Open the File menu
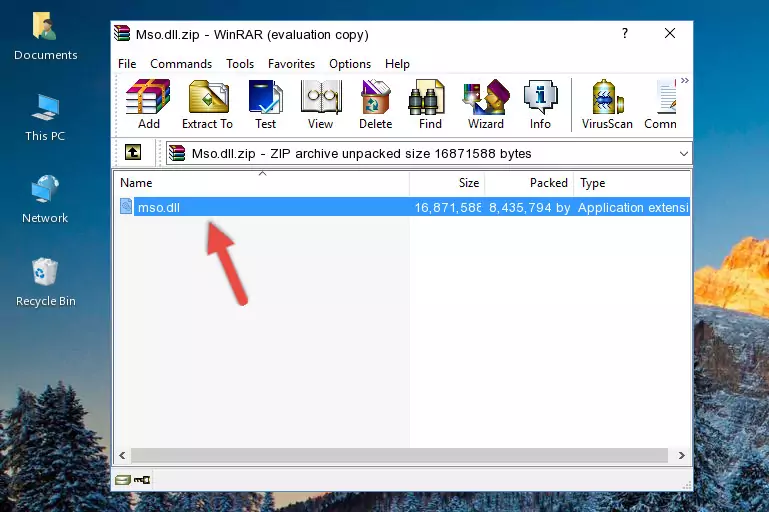The height and width of the screenshot is (512, 769). (127, 64)
